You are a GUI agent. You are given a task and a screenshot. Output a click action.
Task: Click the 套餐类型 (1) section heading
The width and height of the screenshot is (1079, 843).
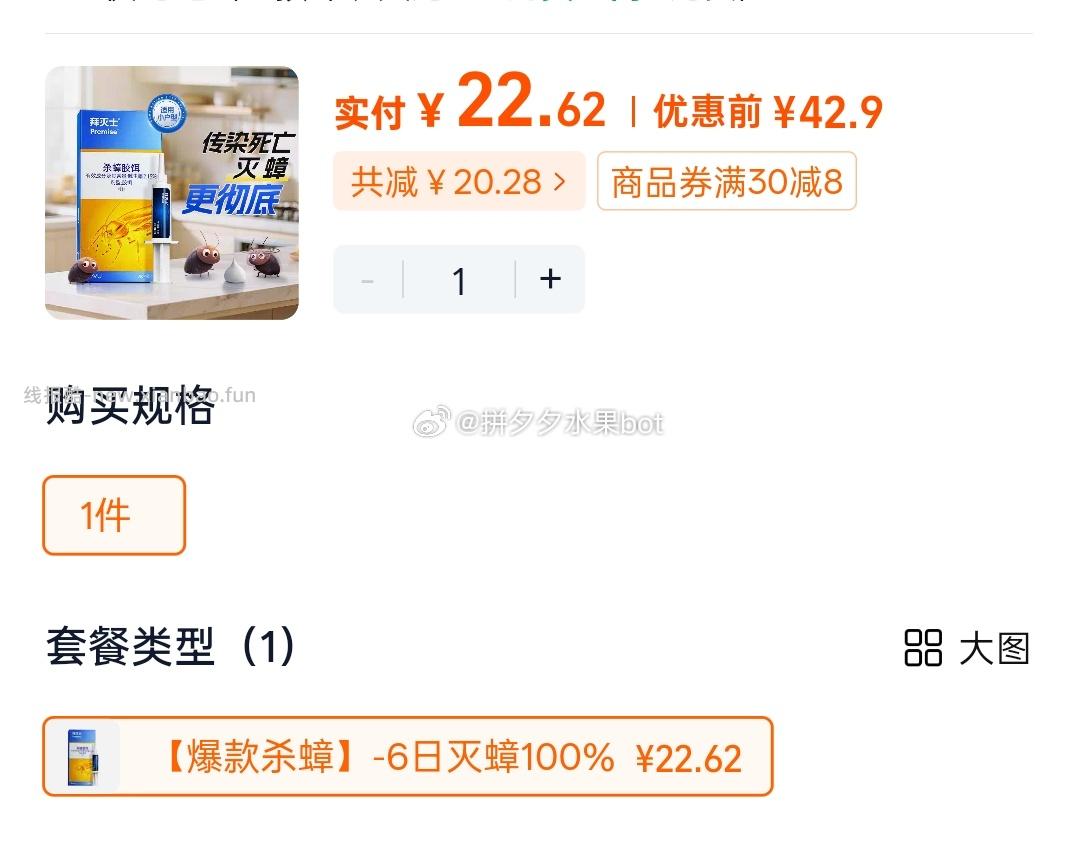[x=171, y=647]
